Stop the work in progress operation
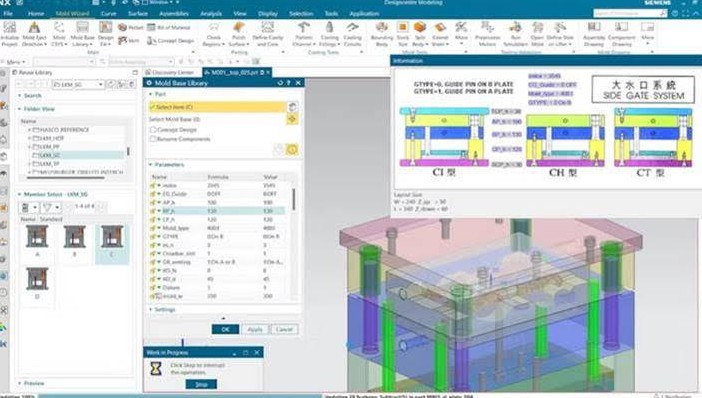 [x=201, y=384]
